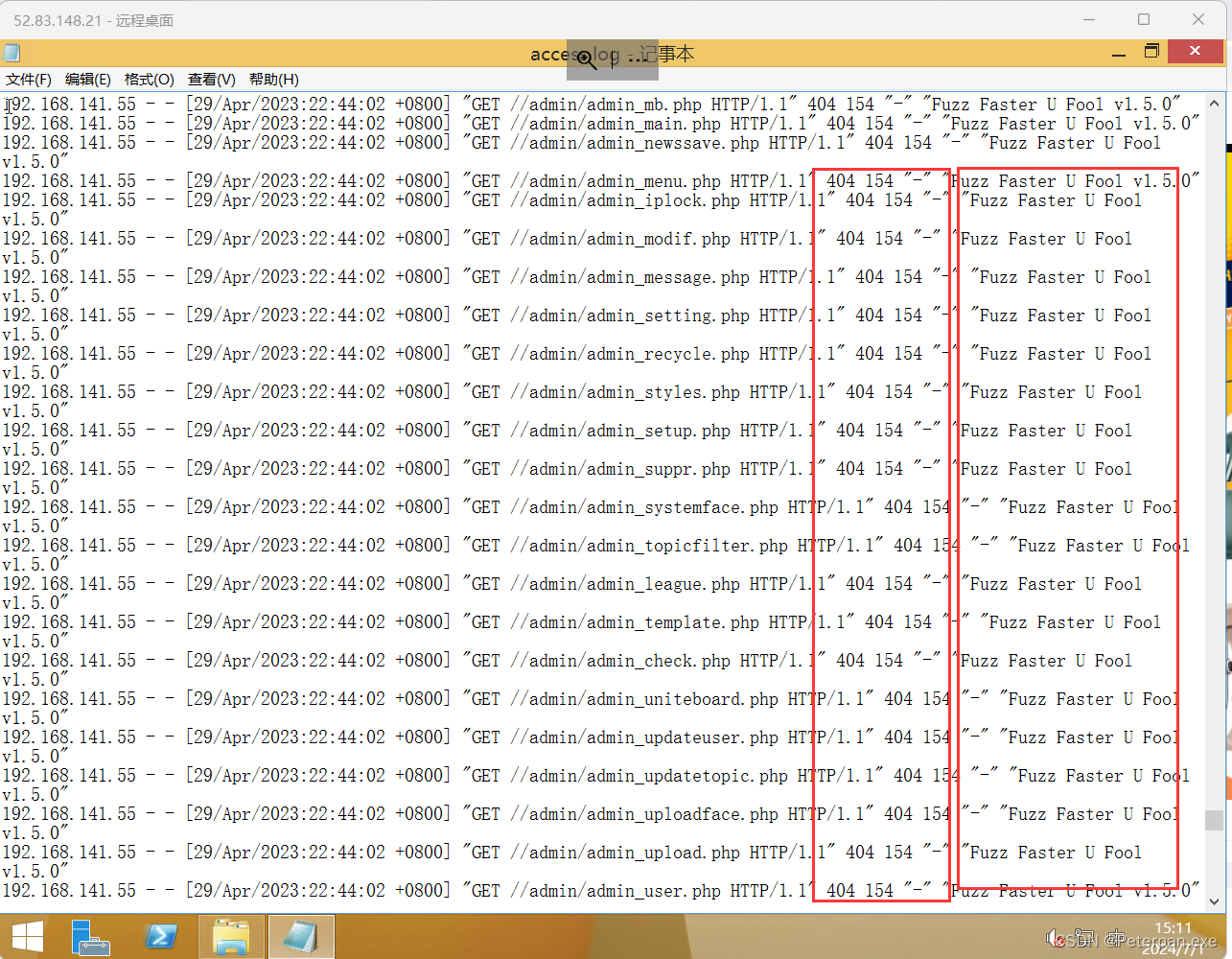Click the admin_user.php log entry
The width and height of the screenshot is (1232, 959).
[601, 890]
